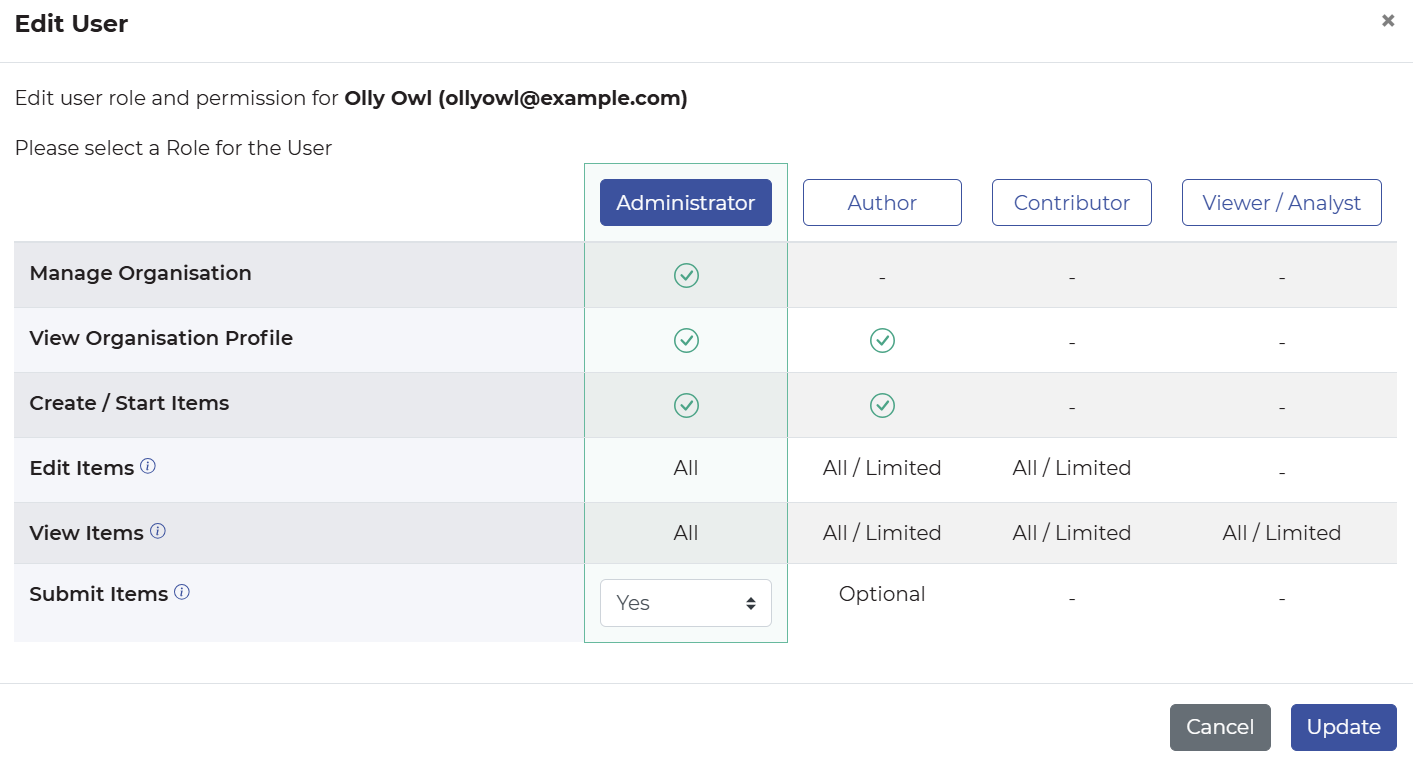Click the Cancel button
The height and width of the screenshot is (765, 1413).
[1220, 727]
